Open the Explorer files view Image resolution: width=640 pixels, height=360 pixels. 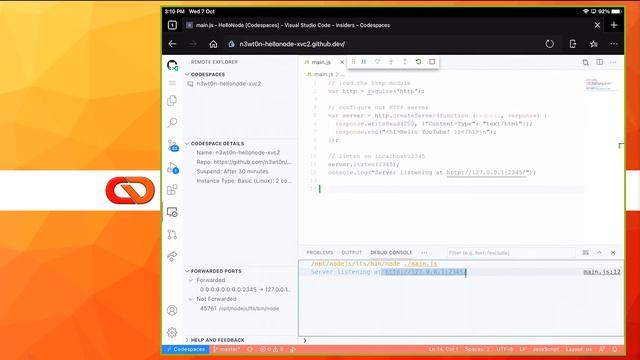pyautogui.click(x=172, y=100)
